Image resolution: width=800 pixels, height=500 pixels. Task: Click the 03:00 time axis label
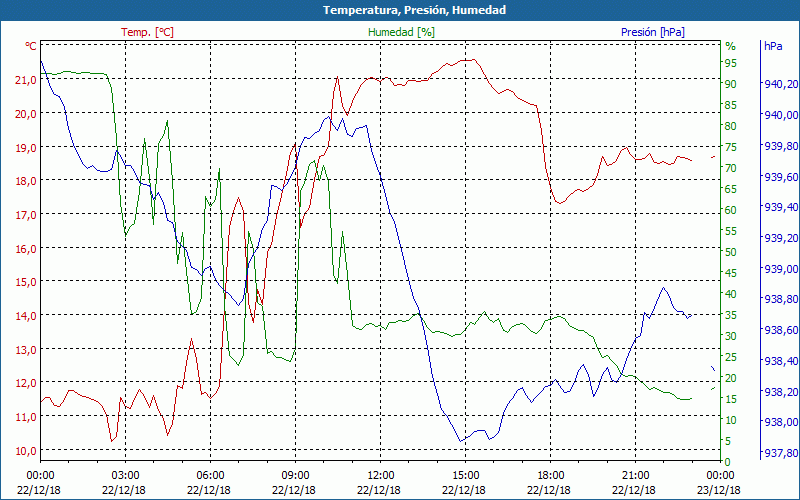[124, 476]
